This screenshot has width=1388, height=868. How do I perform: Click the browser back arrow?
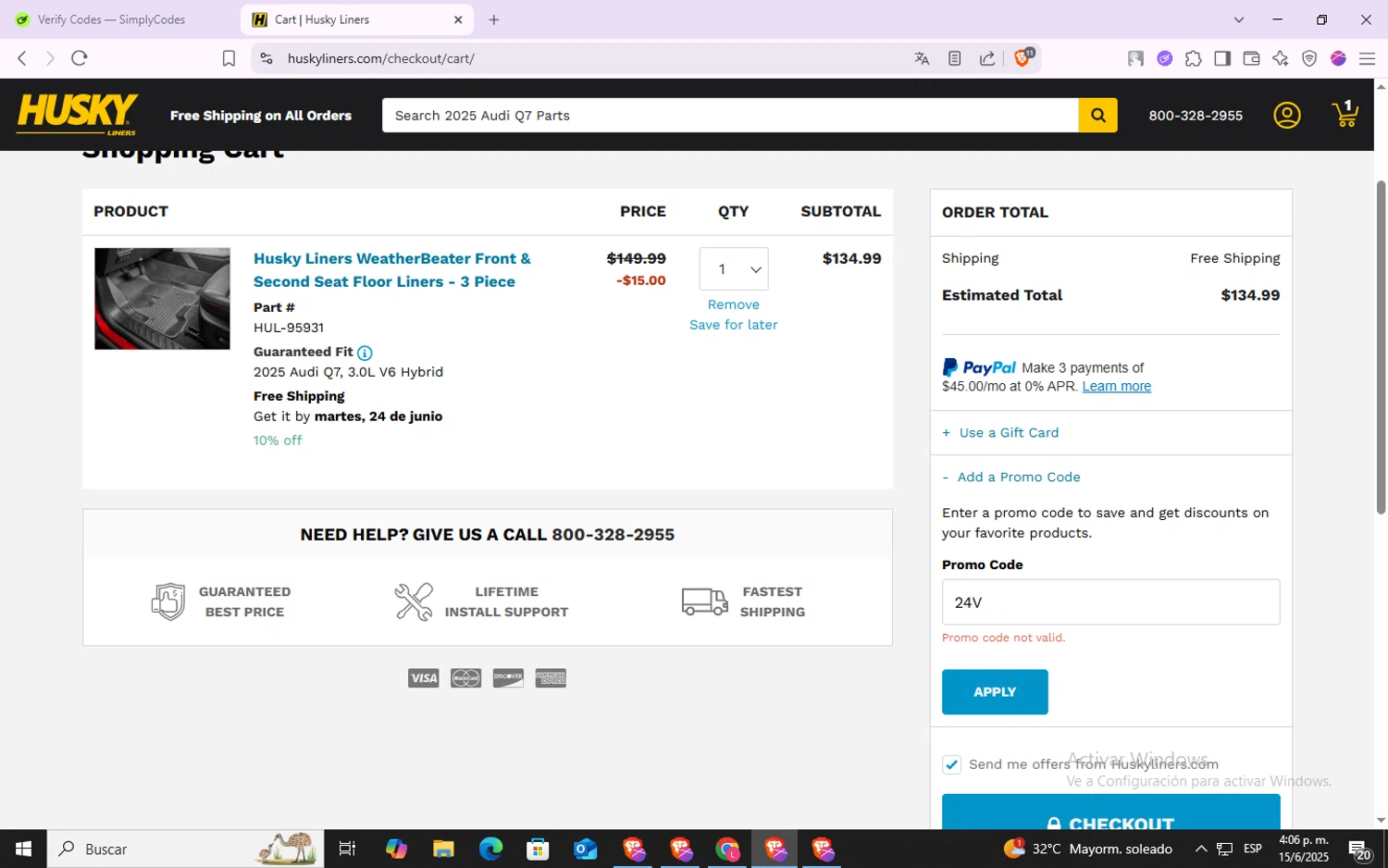point(22,58)
